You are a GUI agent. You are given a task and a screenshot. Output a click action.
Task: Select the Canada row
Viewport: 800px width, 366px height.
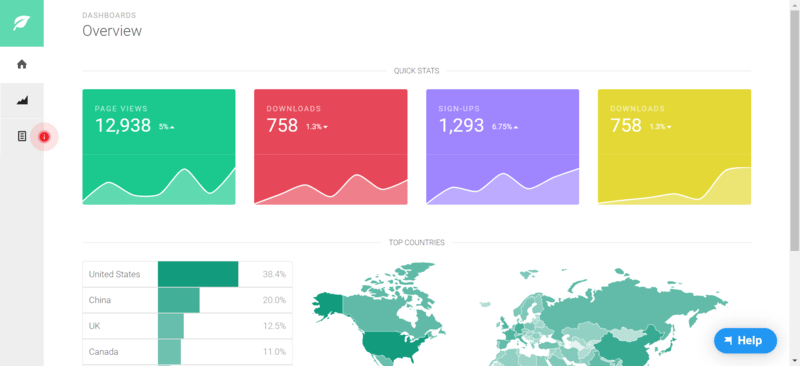coord(187,352)
